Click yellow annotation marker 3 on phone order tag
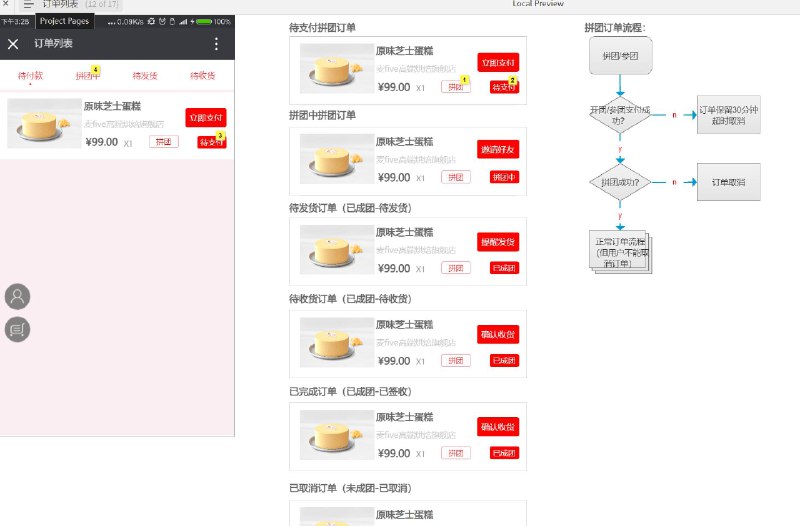800x526 pixels. tap(220, 135)
